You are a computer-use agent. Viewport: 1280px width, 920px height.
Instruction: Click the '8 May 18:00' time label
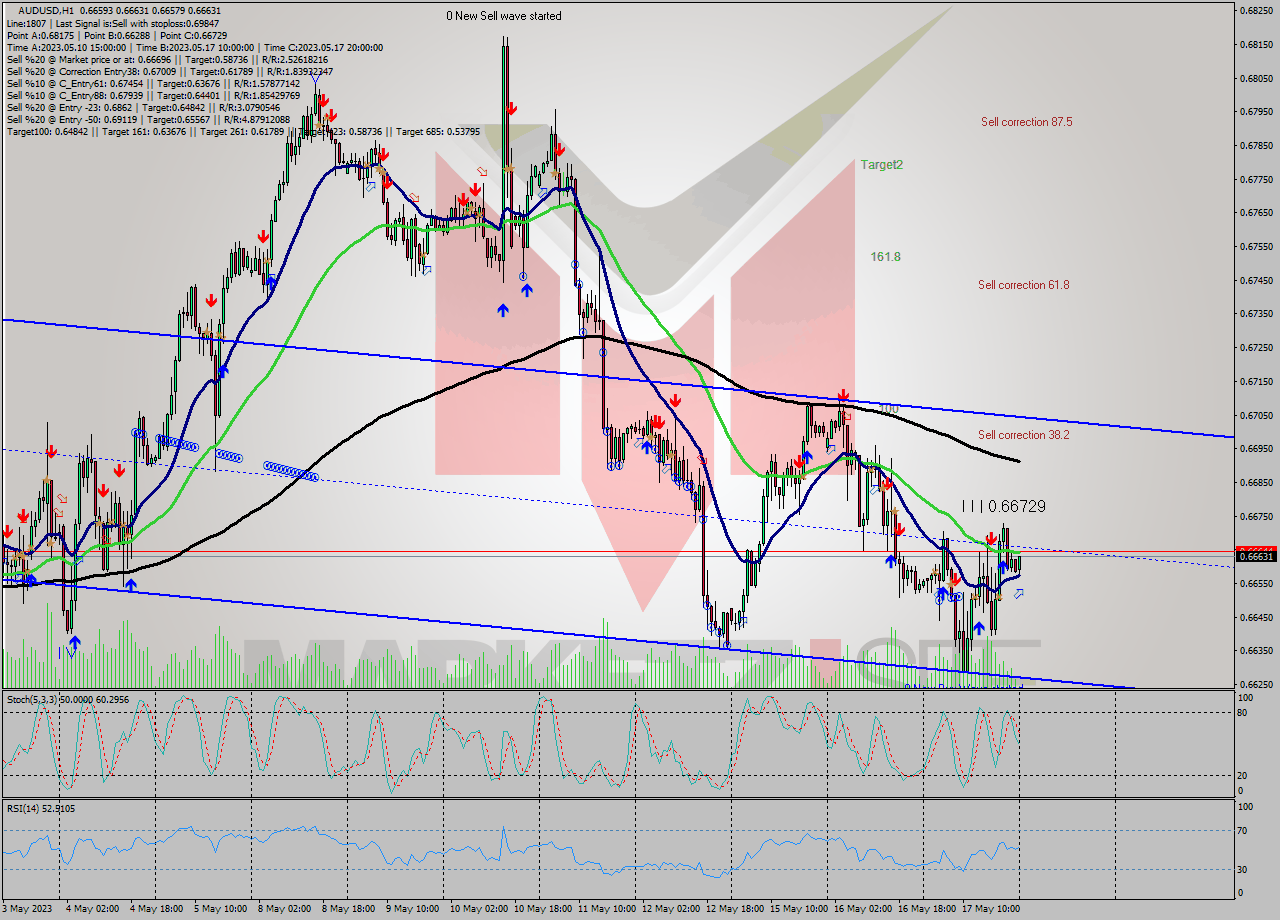click(348, 910)
